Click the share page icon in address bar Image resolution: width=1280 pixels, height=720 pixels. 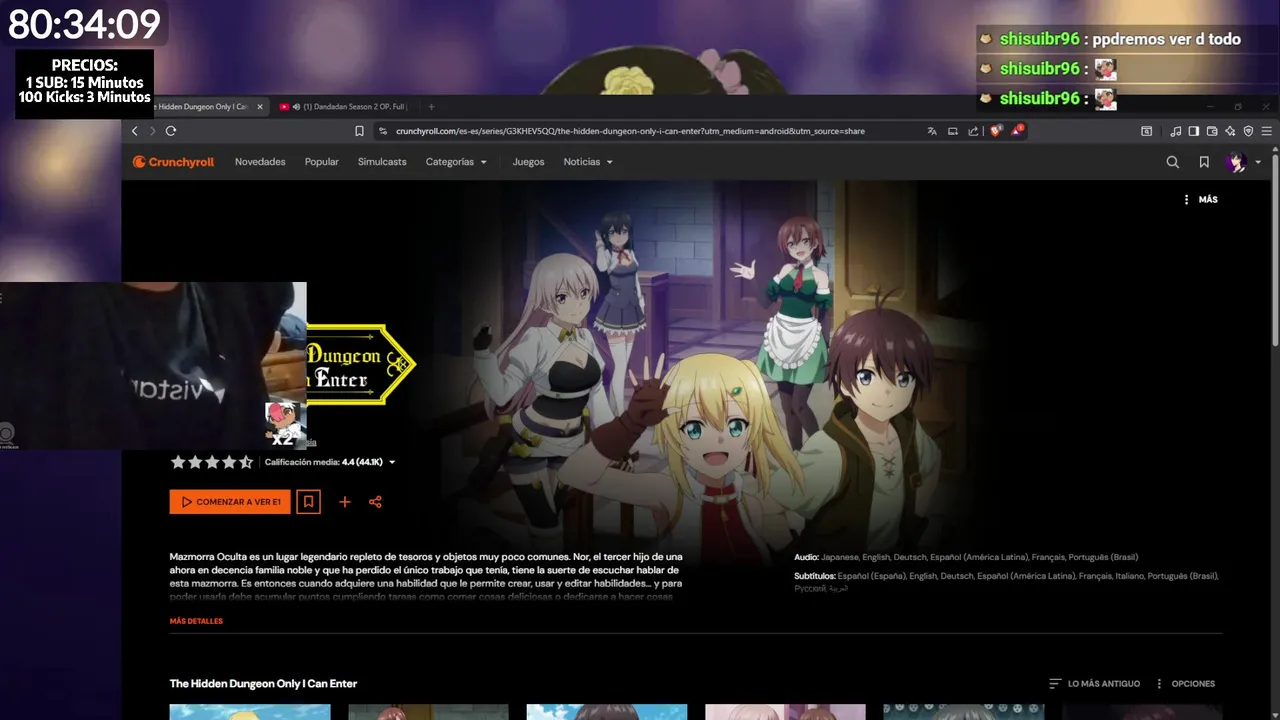pos(973,131)
